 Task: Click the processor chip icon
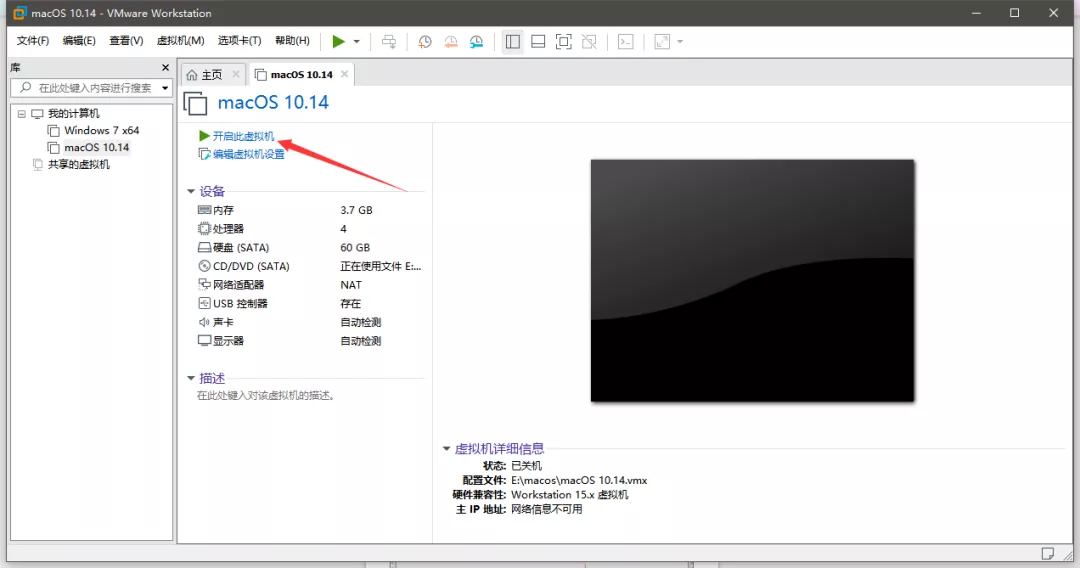click(204, 229)
